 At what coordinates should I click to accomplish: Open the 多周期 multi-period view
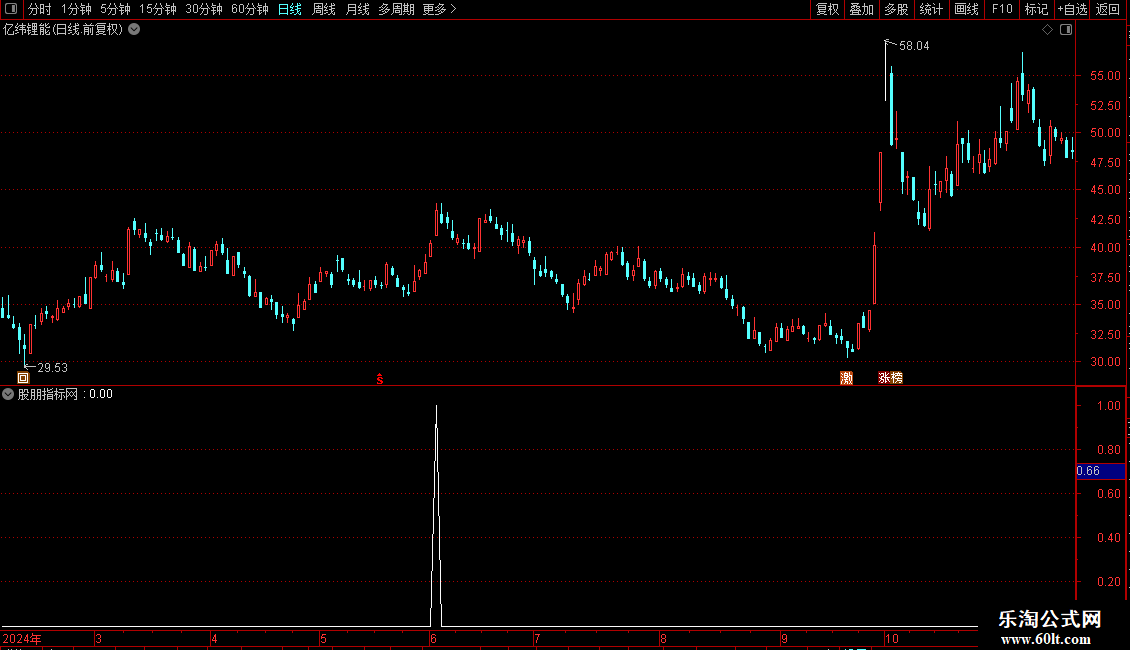[396, 9]
